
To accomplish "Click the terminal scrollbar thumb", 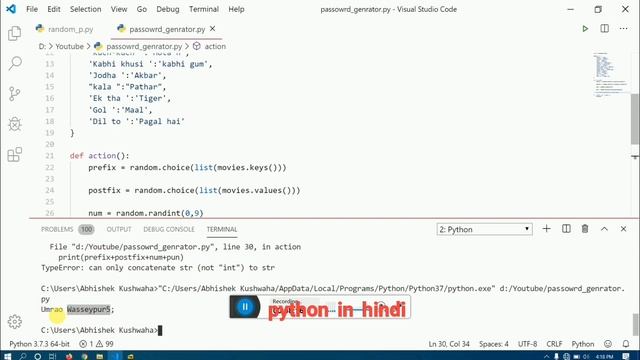I will click(635, 324).
